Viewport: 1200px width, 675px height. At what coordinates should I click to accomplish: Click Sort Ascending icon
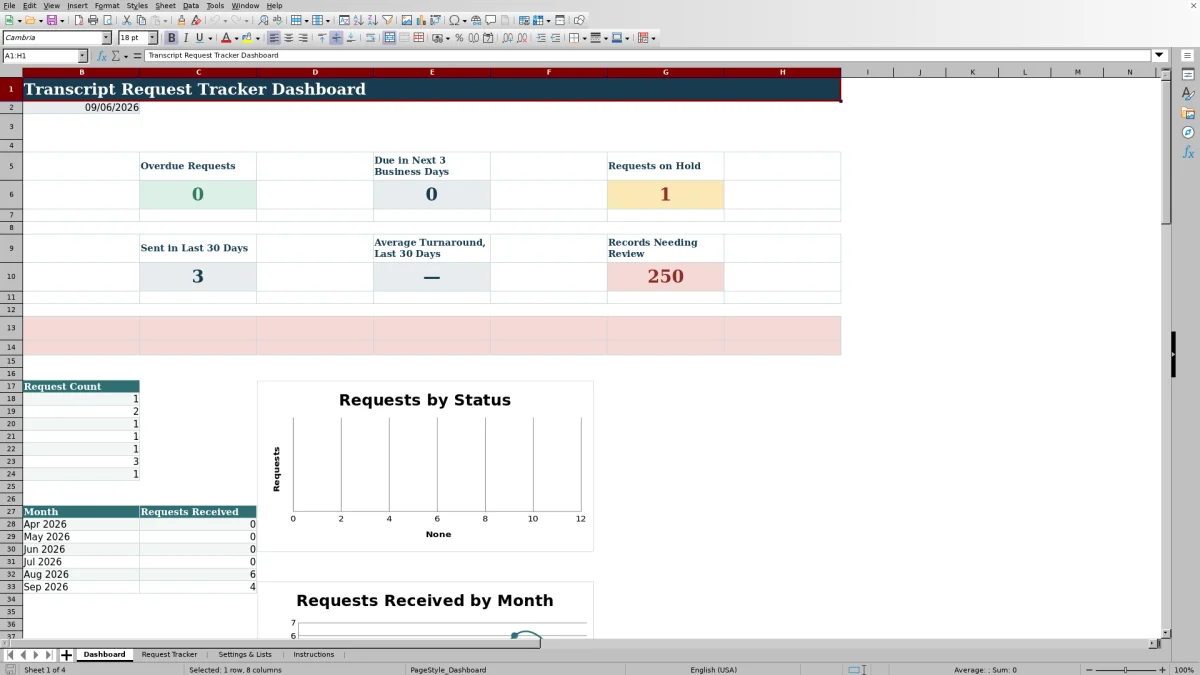point(358,20)
